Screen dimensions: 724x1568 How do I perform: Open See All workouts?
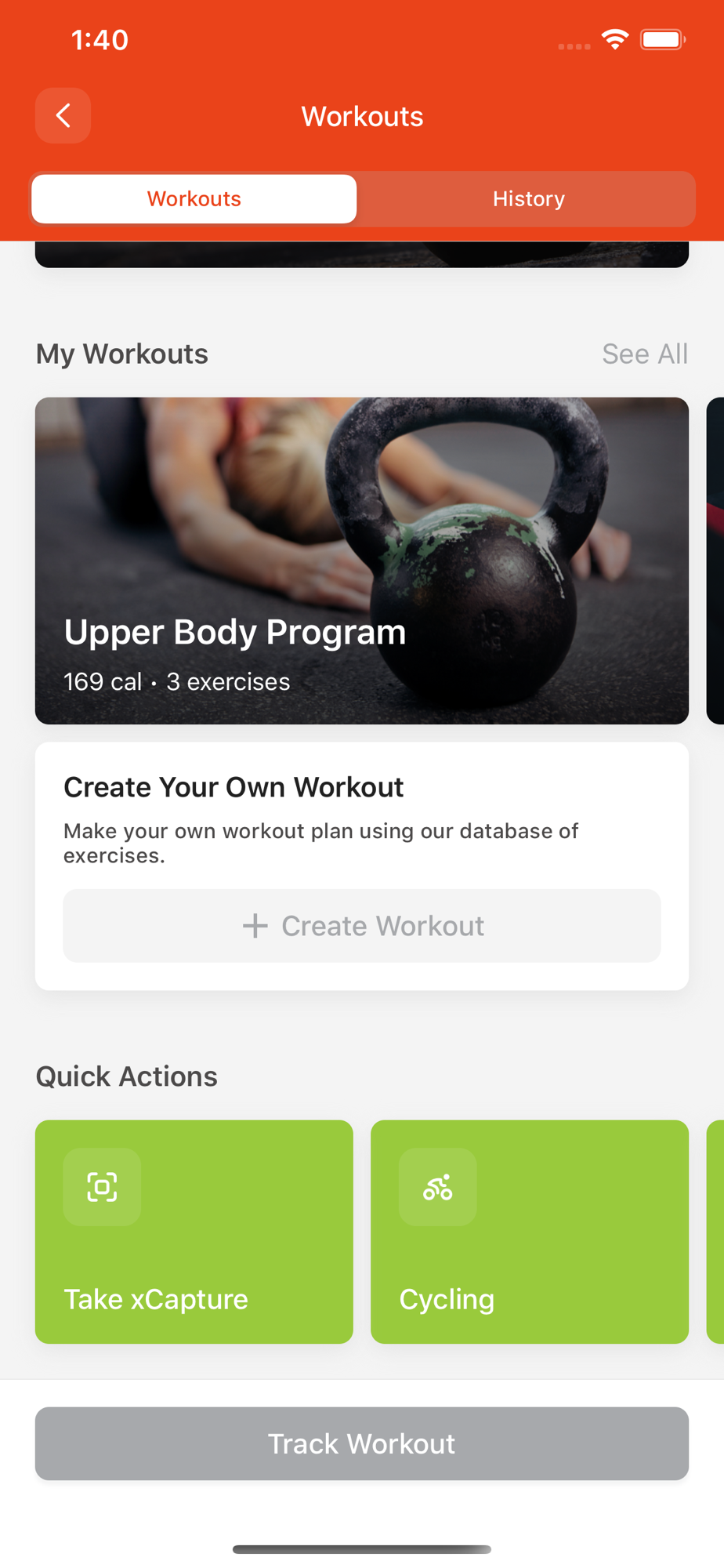[645, 354]
